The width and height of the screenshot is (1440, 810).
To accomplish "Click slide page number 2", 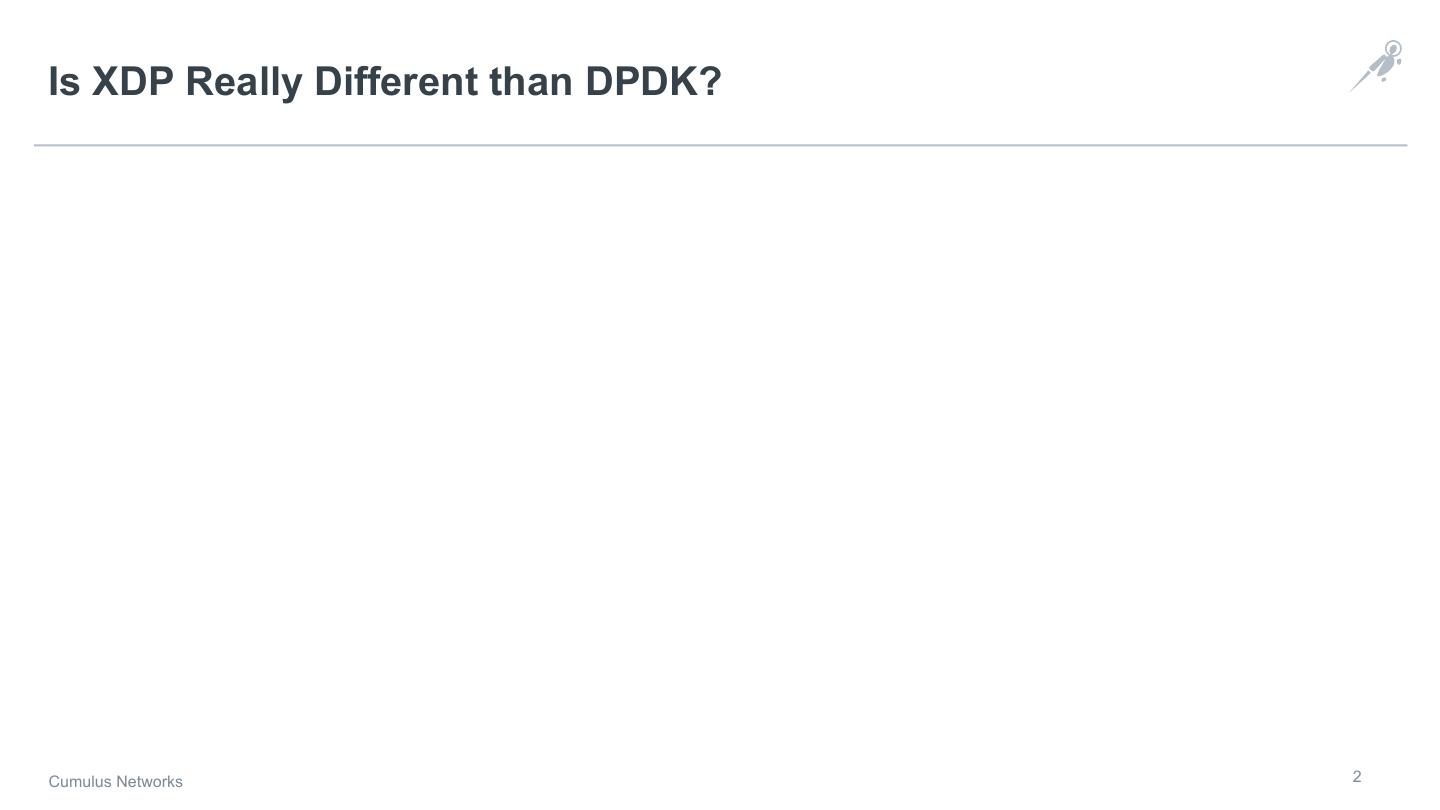I will click(x=1357, y=777).
